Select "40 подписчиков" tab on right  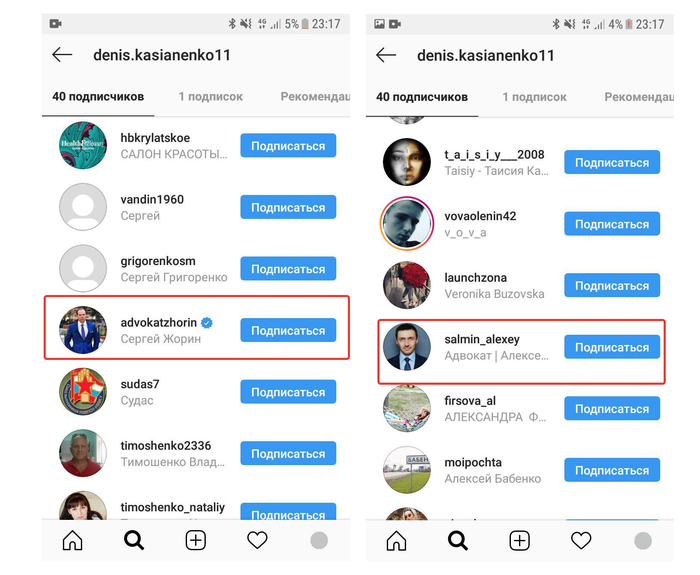tap(422, 97)
